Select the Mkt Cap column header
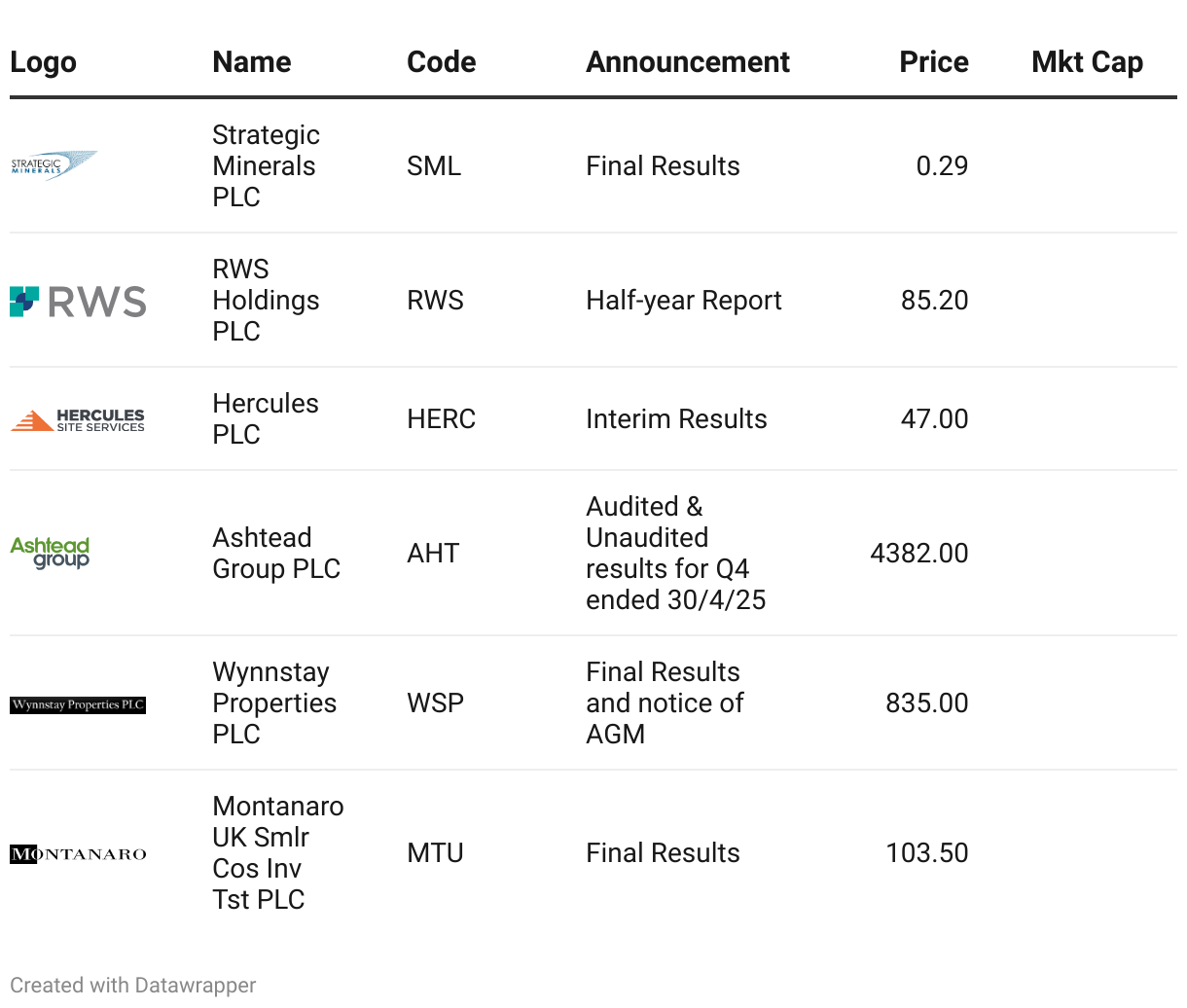1187x1008 pixels. [x=1087, y=62]
